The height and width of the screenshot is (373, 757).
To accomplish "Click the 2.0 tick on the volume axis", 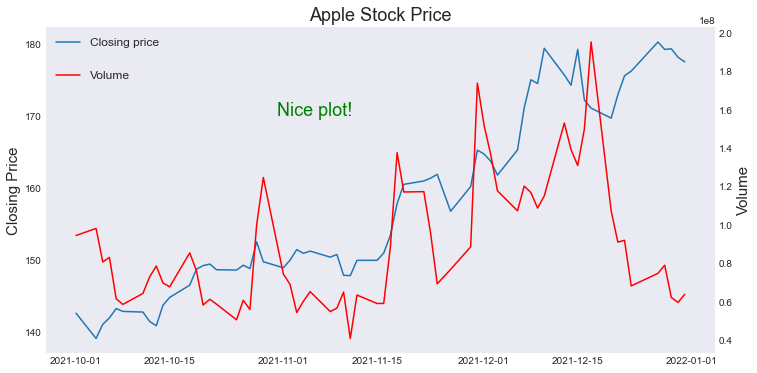I will pos(728,33).
